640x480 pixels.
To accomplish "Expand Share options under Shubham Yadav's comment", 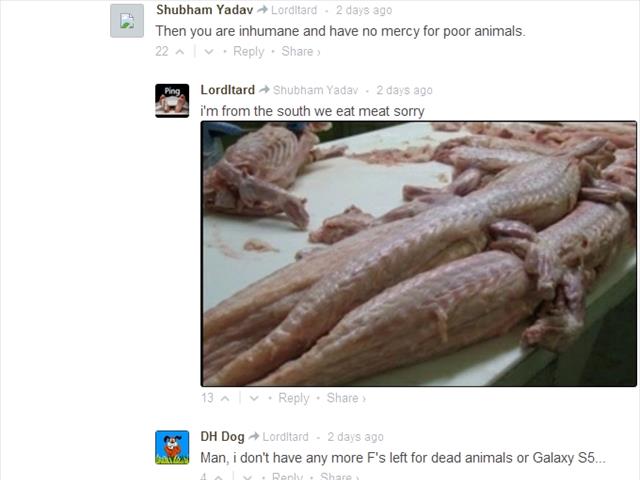I will 301,52.
